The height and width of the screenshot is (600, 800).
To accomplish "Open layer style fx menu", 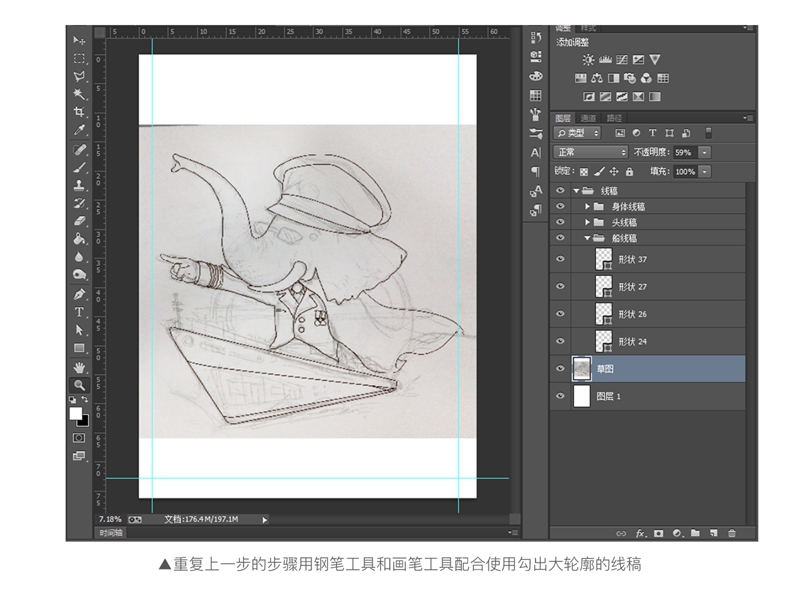I will 641,533.
